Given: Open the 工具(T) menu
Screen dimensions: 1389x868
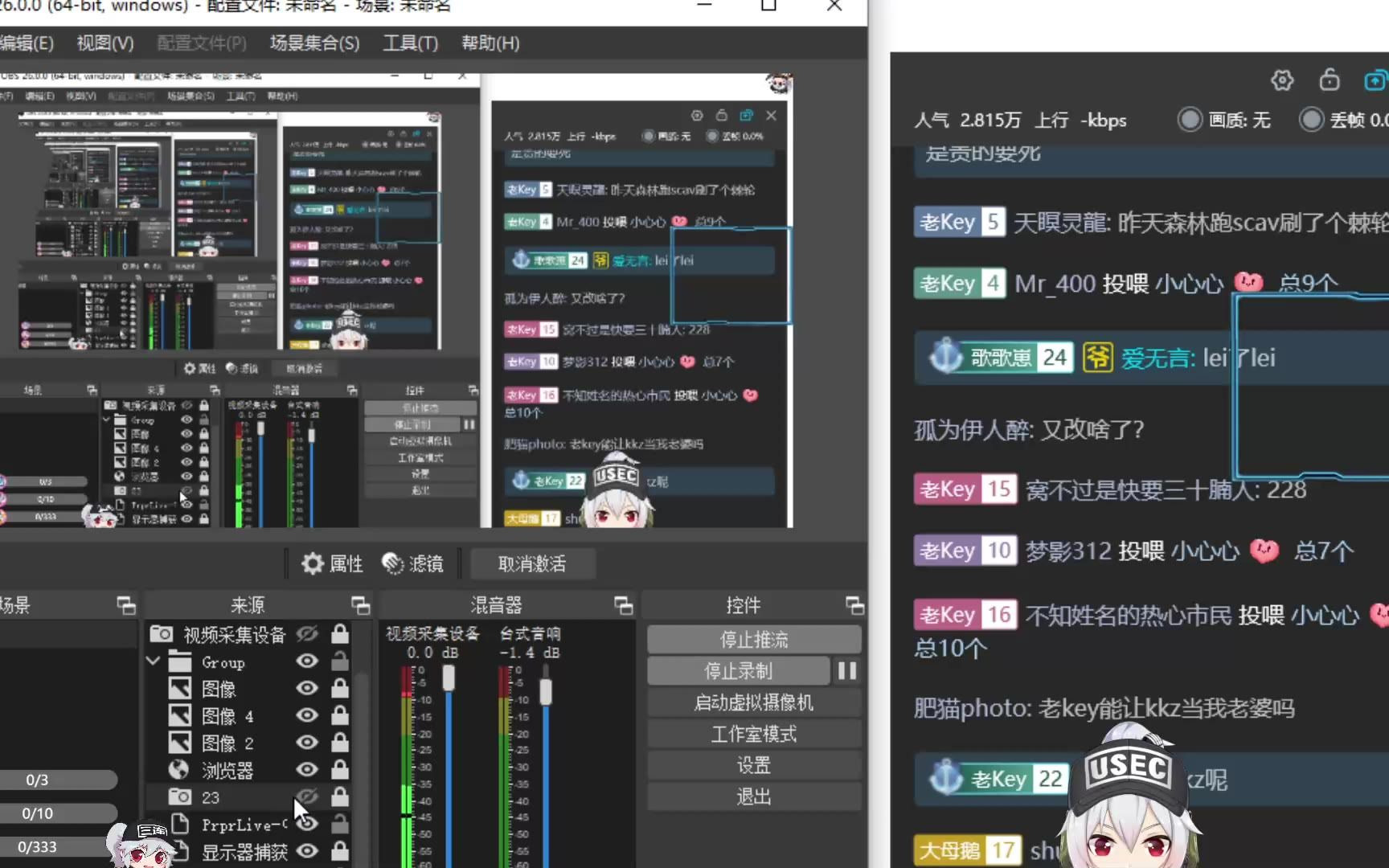Looking at the screenshot, I should click(x=408, y=43).
